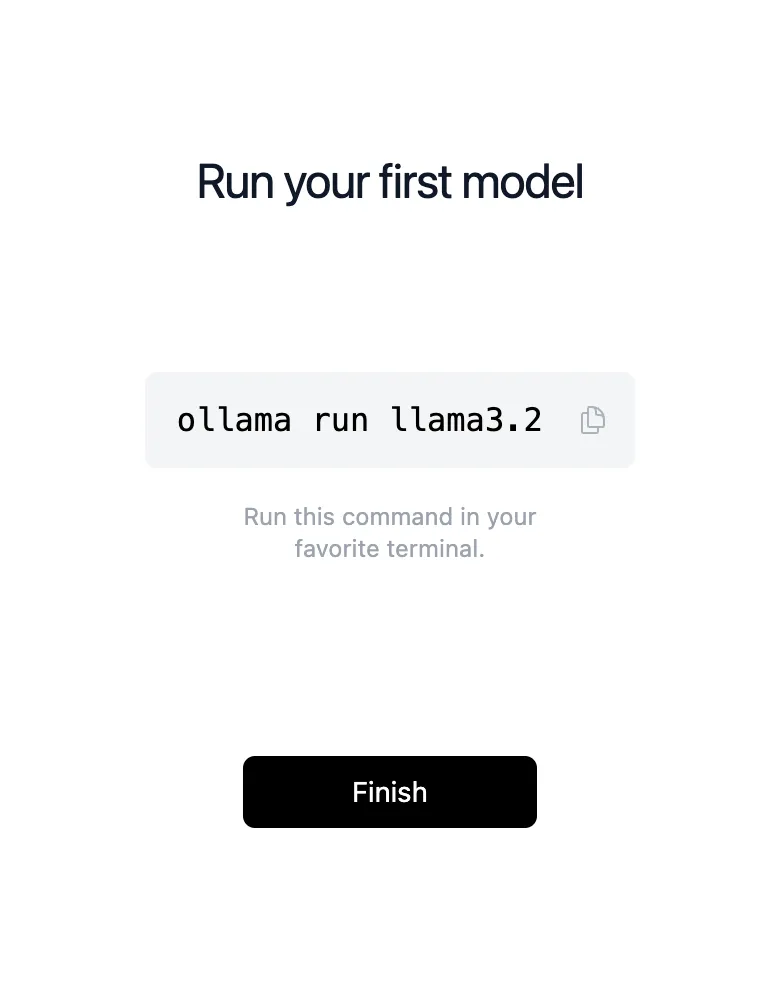
Task: Copy the ollama run command to clipboard
Action: click(593, 420)
